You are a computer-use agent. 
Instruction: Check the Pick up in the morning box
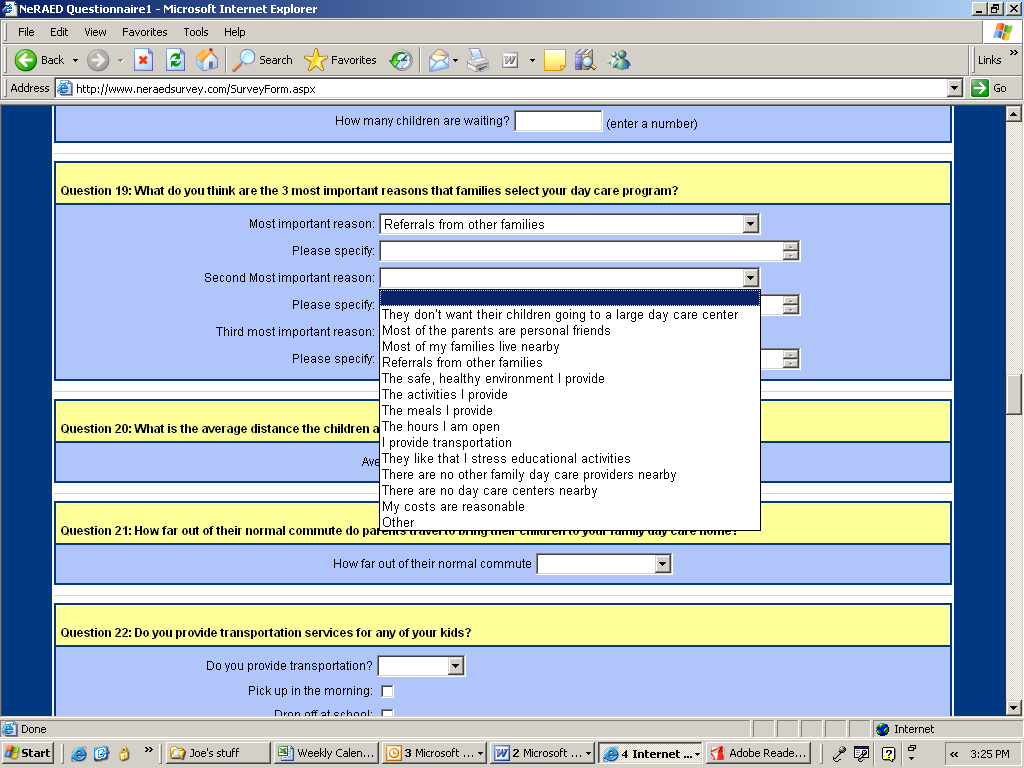click(x=387, y=691)
